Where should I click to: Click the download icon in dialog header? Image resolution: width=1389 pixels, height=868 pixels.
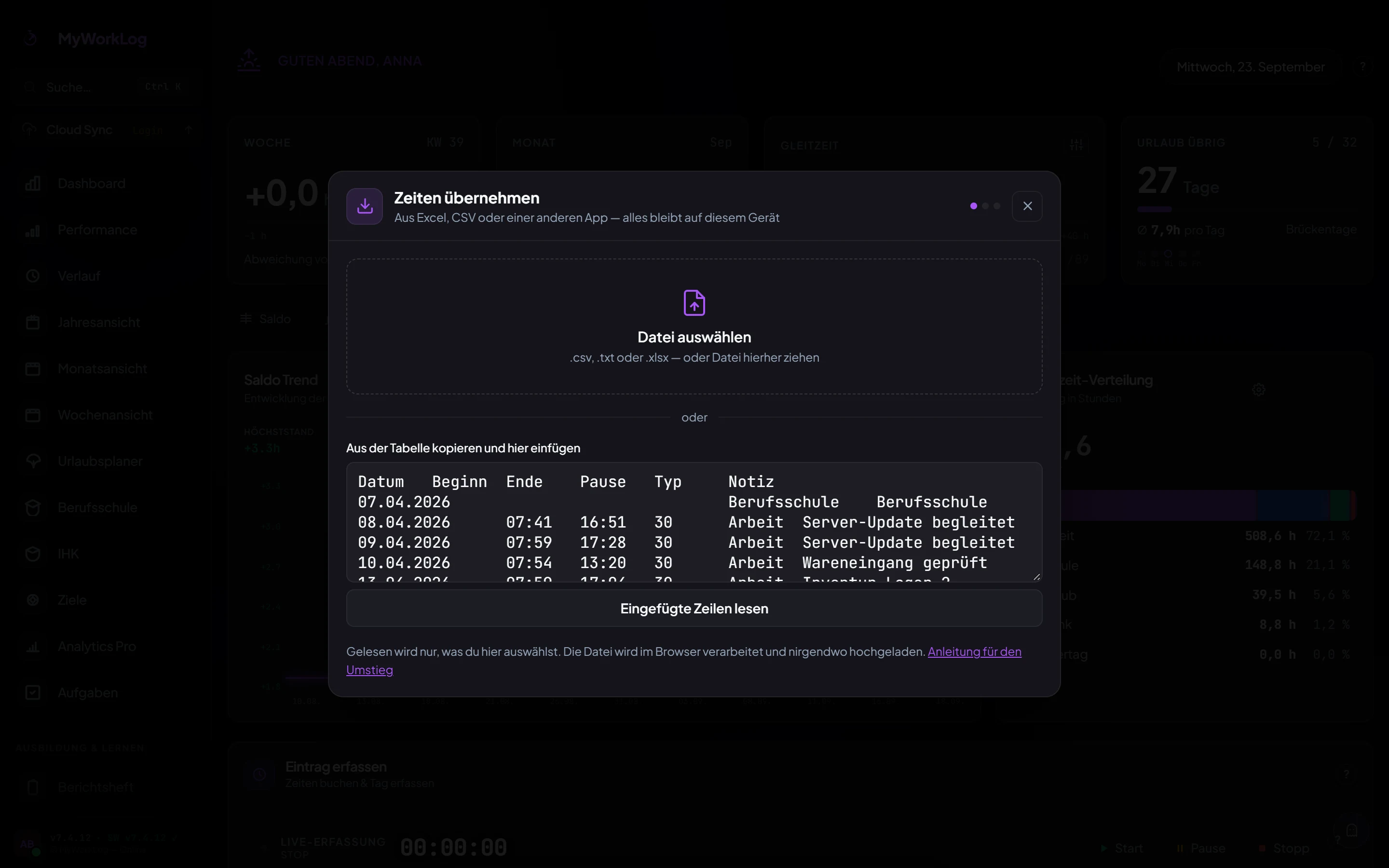point(365,206)
